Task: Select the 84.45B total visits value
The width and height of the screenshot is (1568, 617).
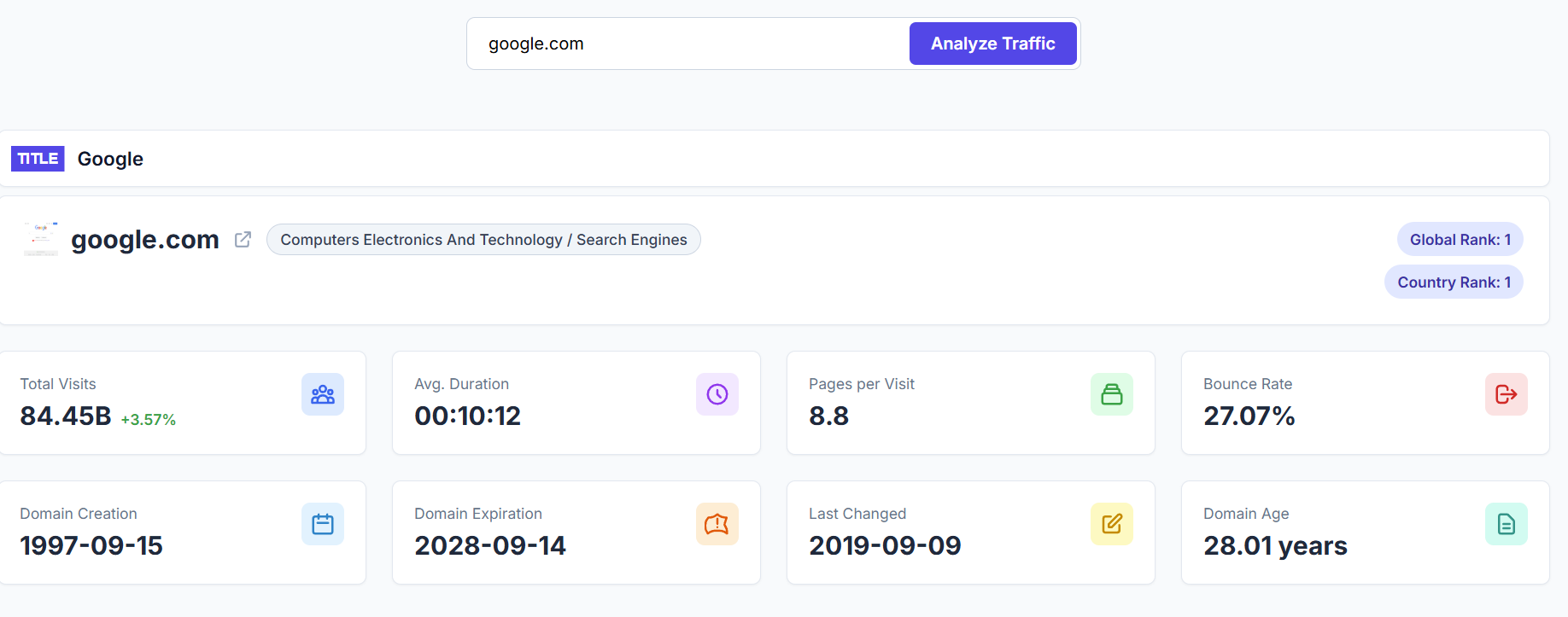Action: (66, 416)
